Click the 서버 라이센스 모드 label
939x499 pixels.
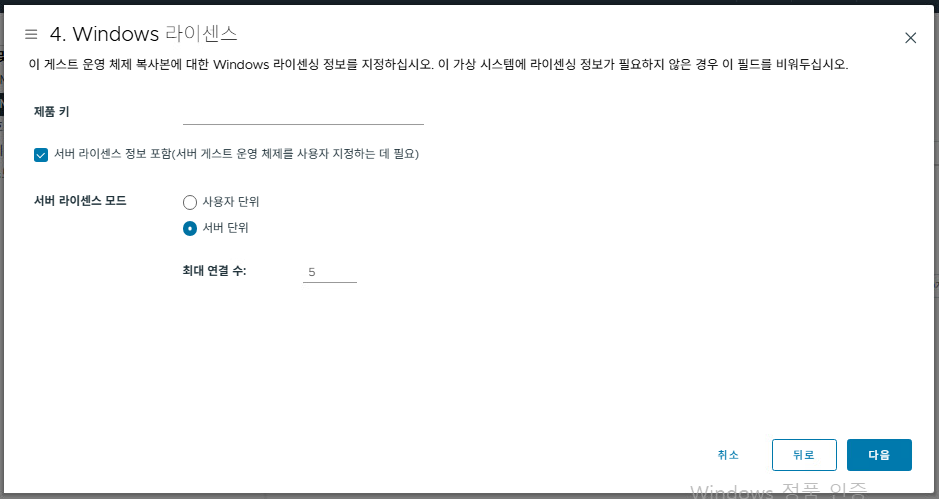coord(80,201)
